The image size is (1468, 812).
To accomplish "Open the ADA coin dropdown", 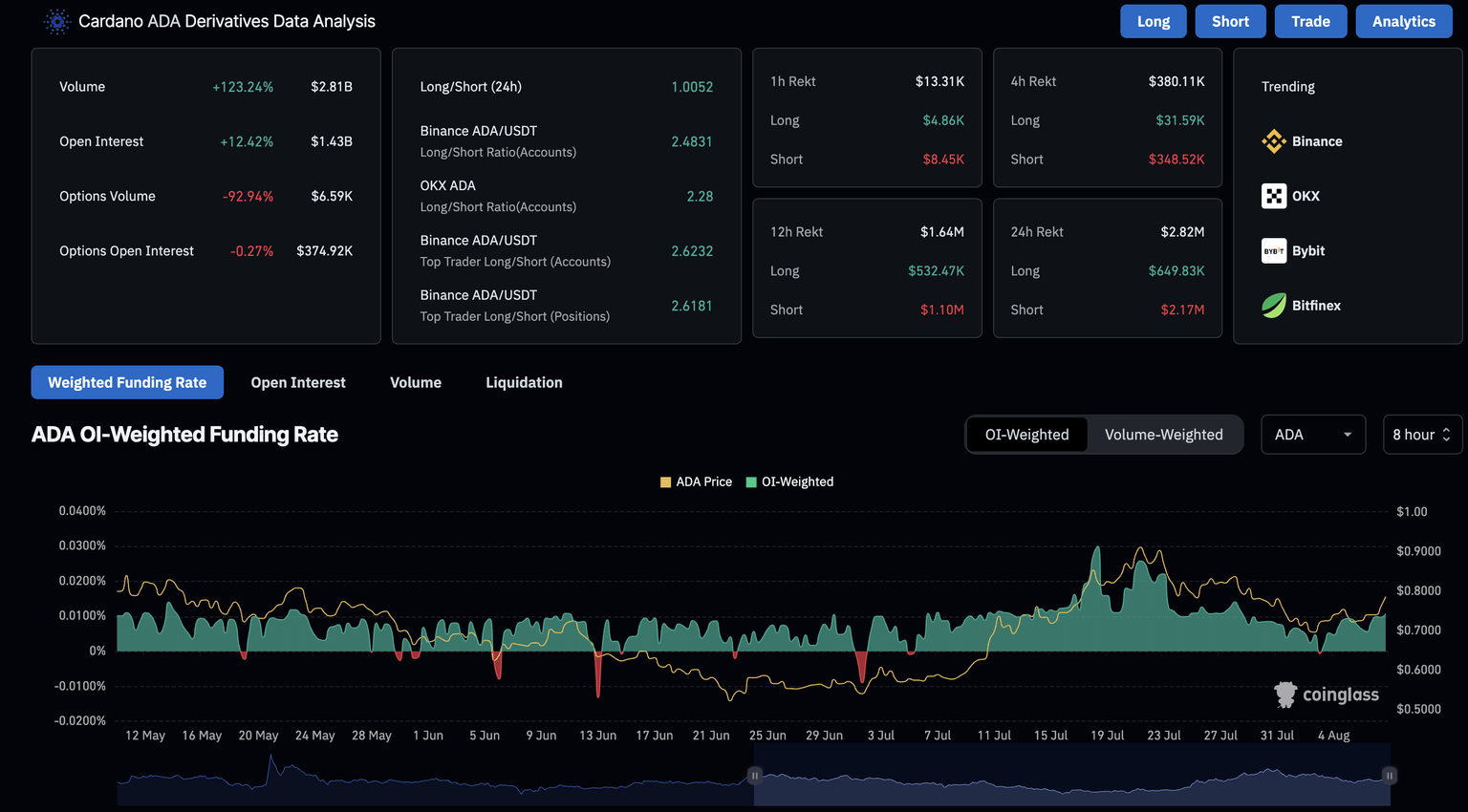I will tap(1312, 435).
